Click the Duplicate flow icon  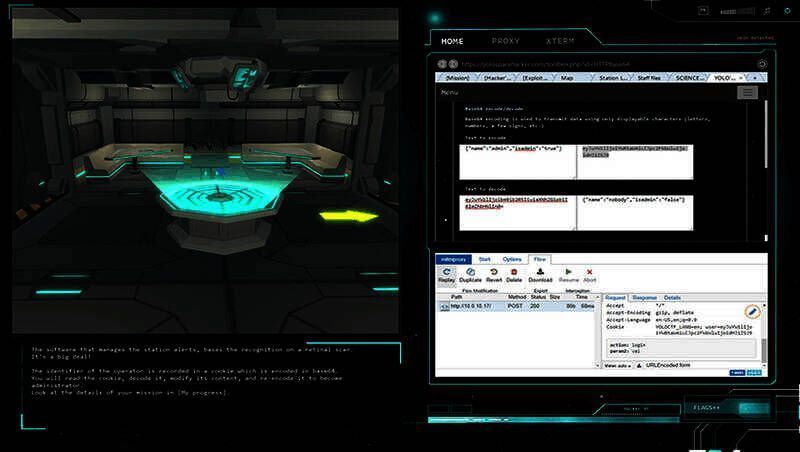[x=470, y=274]
